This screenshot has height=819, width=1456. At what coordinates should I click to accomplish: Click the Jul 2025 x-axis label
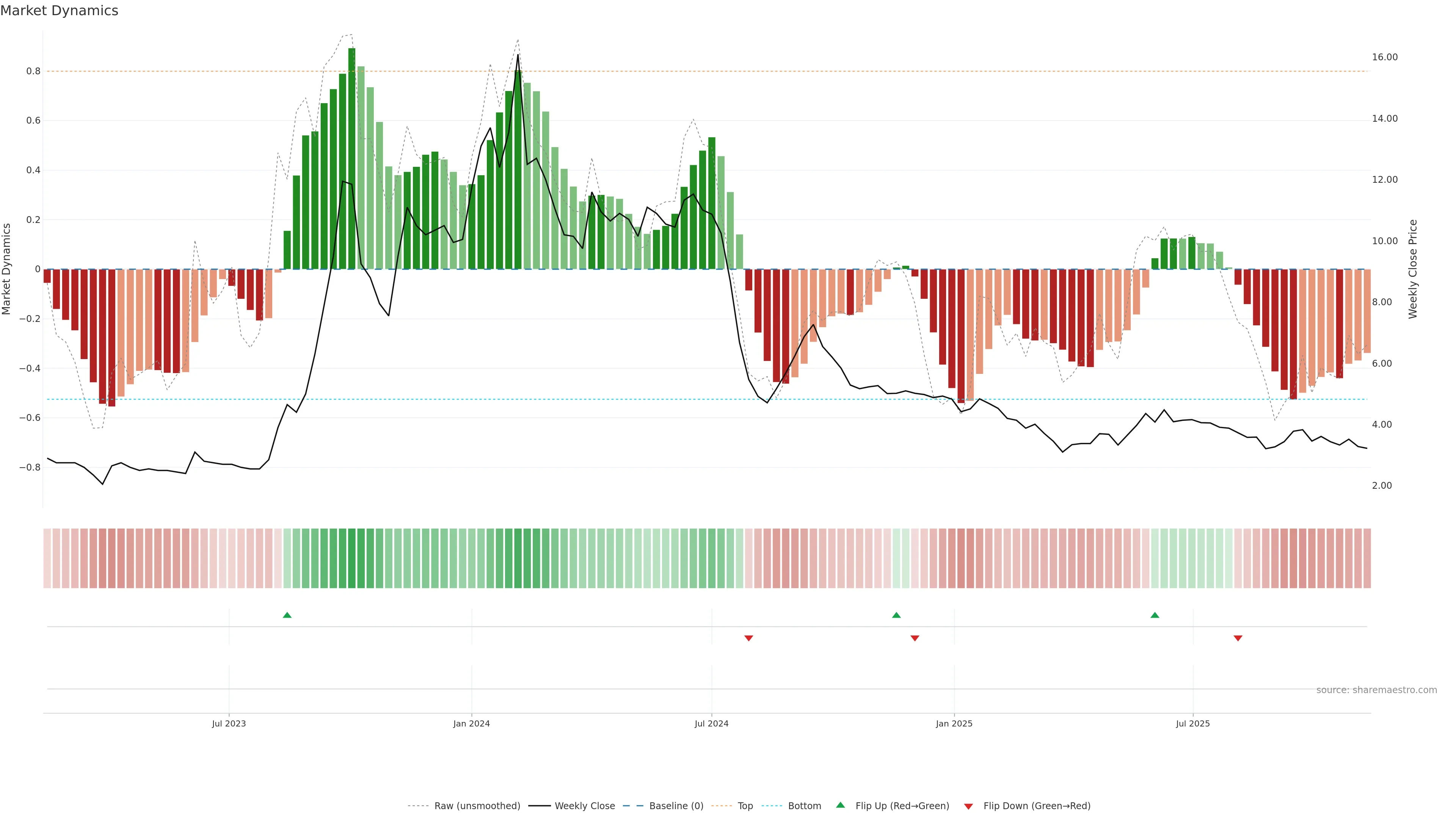[1192, 723]
